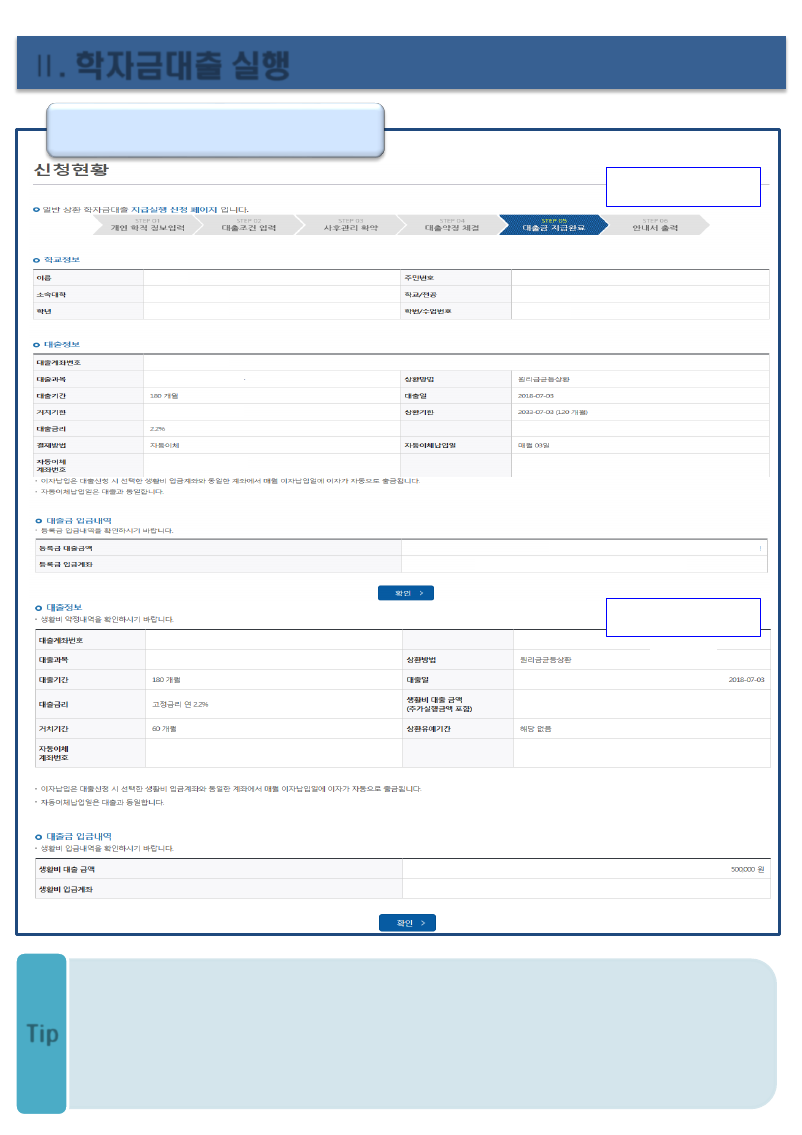Viewport: 802px width, 1135px height.
Task: Click bullet icon before 일반 상환 학자금대출 line
Action: coord(37,209)
